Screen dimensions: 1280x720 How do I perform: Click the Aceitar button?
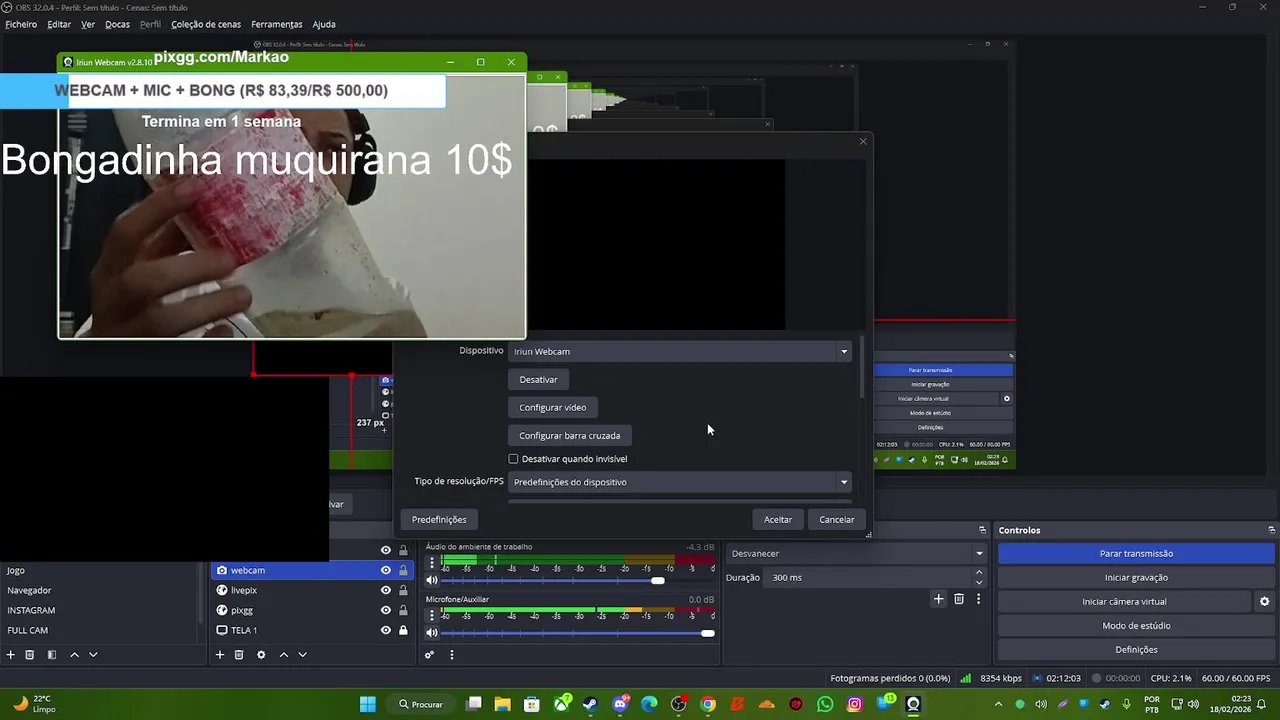click(x=778, y=519)
